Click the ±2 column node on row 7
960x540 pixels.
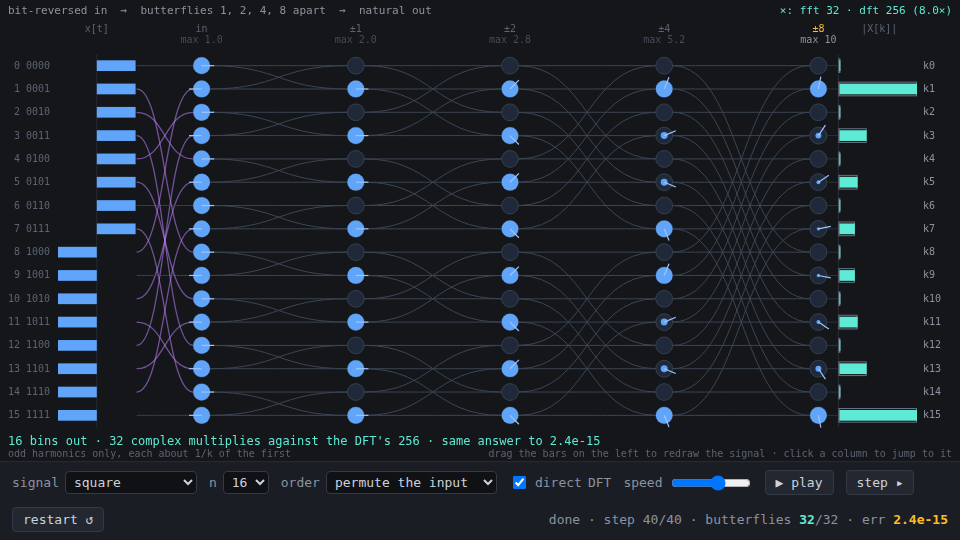pyautogui.click(x=510, y=229)
